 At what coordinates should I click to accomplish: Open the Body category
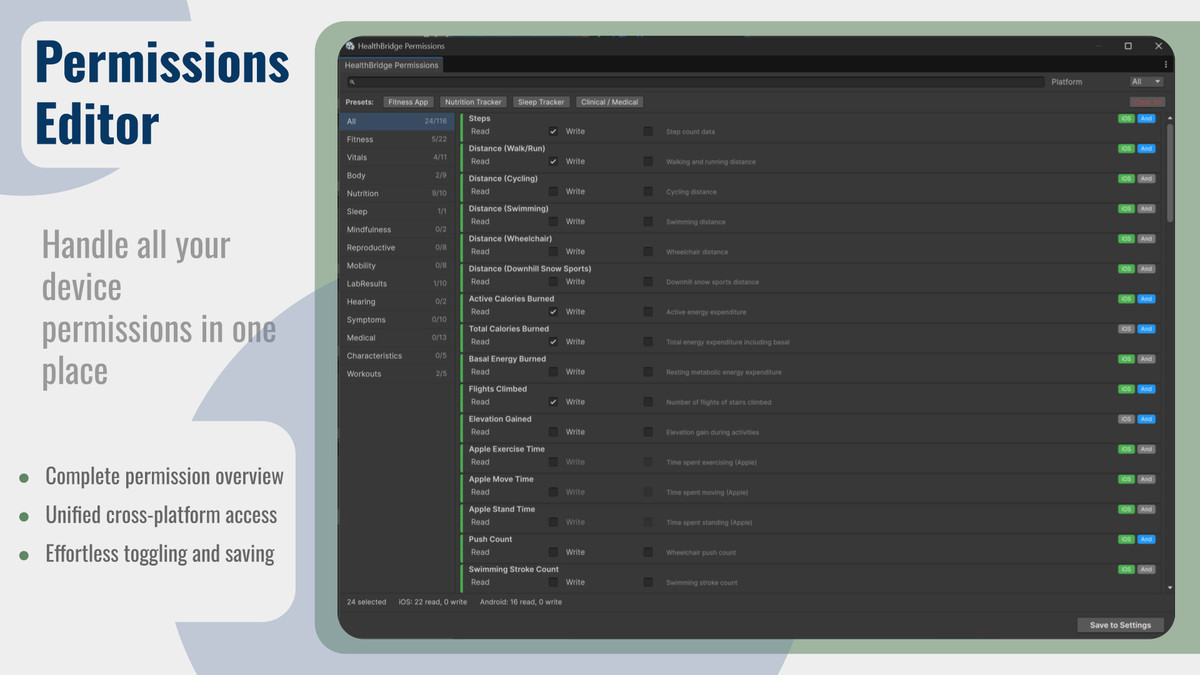397,175
